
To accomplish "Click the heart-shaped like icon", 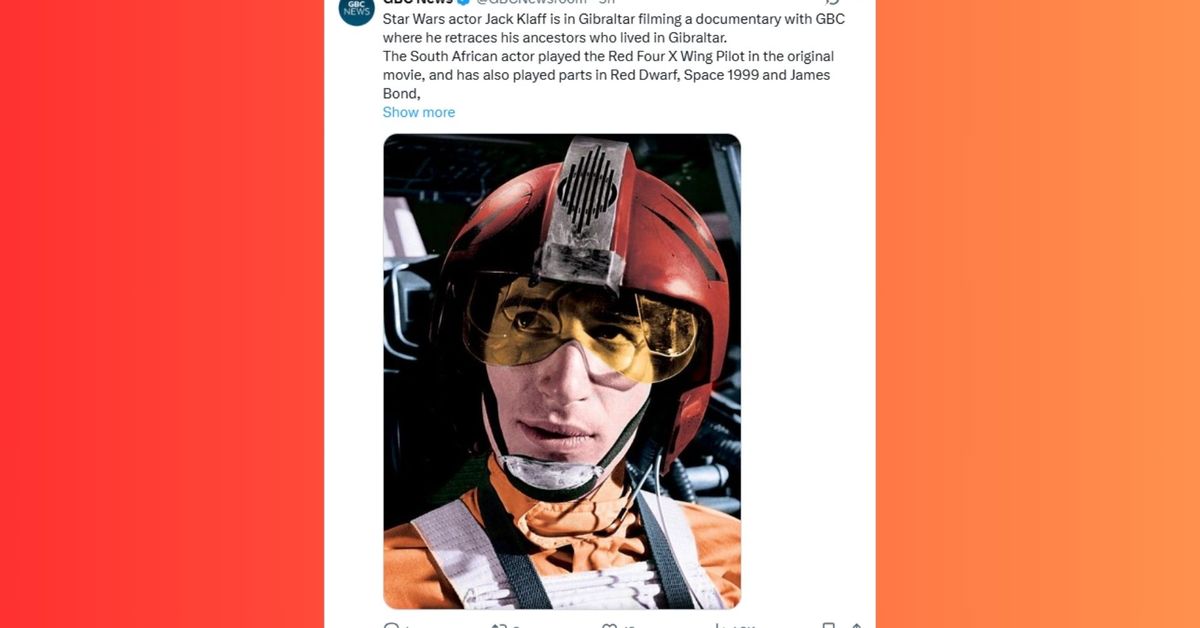I will [608, 625].
